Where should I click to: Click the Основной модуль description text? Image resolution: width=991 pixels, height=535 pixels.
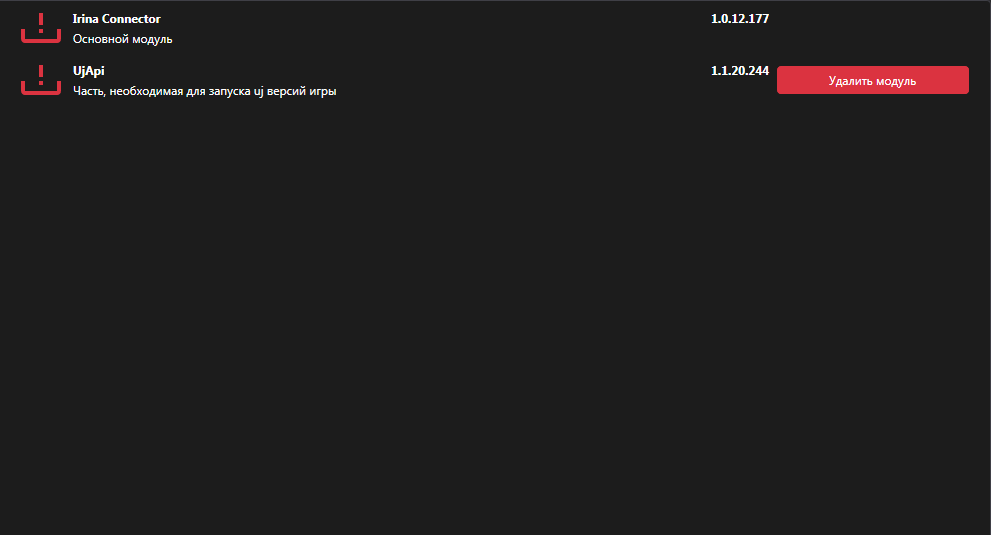click(x=123, y=39)
